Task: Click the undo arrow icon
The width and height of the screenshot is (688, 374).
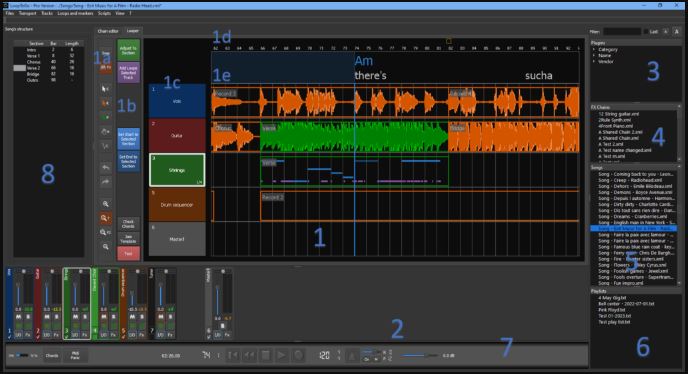Action: 105,168
